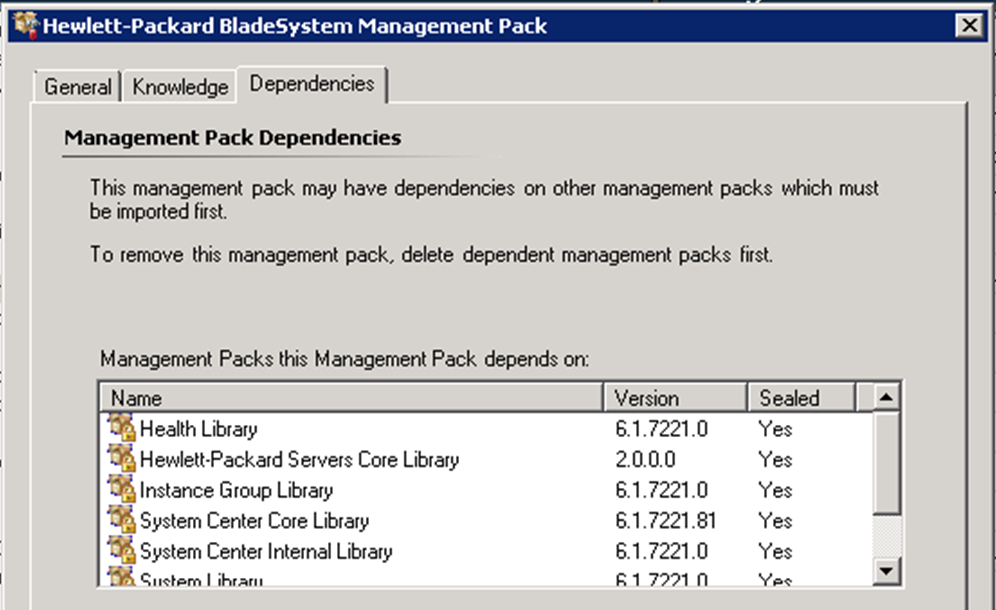Select the System Center Internal Library entry
The image size is (996, 610).
266,551
